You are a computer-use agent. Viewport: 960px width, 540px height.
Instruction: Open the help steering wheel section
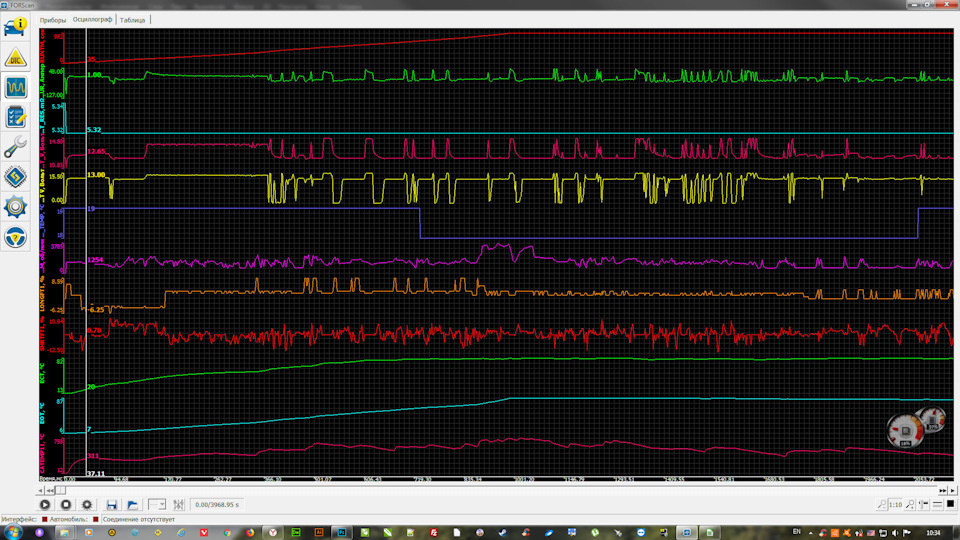click(x=15, y=237)
